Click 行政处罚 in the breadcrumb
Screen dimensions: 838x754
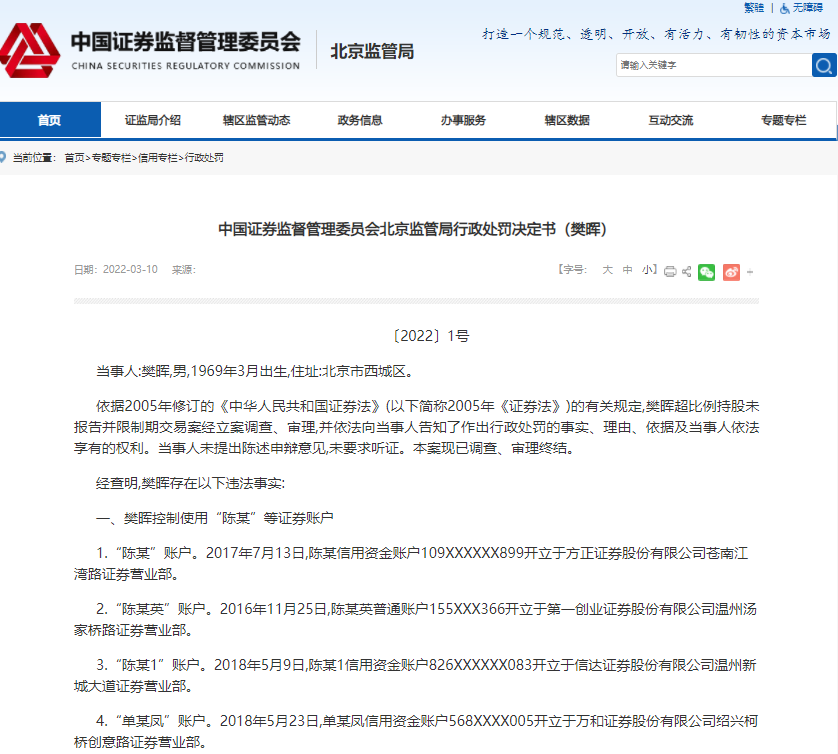pos(204,158)
